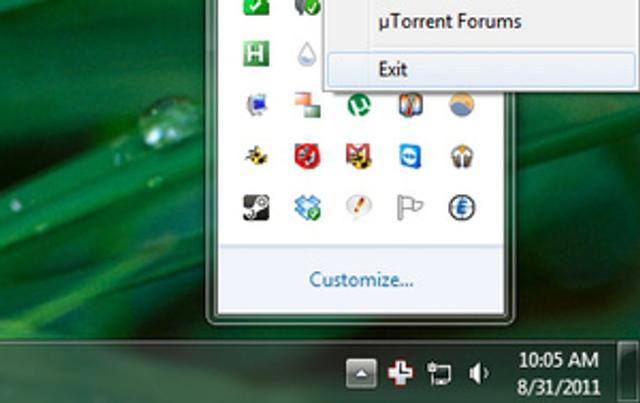Open the volume speaker taskbar icon
Screen dimensions: 640x403
[479, 373]
